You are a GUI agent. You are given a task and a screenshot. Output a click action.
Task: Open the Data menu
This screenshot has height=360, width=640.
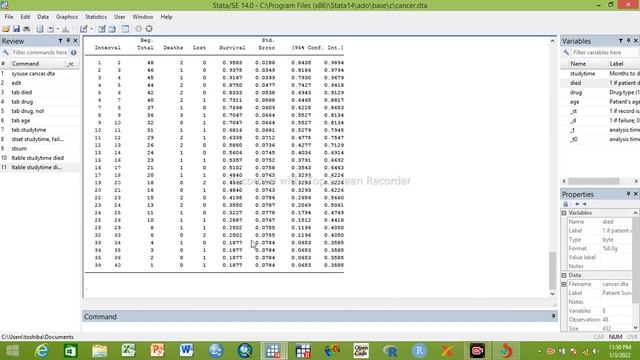[43, 17]
